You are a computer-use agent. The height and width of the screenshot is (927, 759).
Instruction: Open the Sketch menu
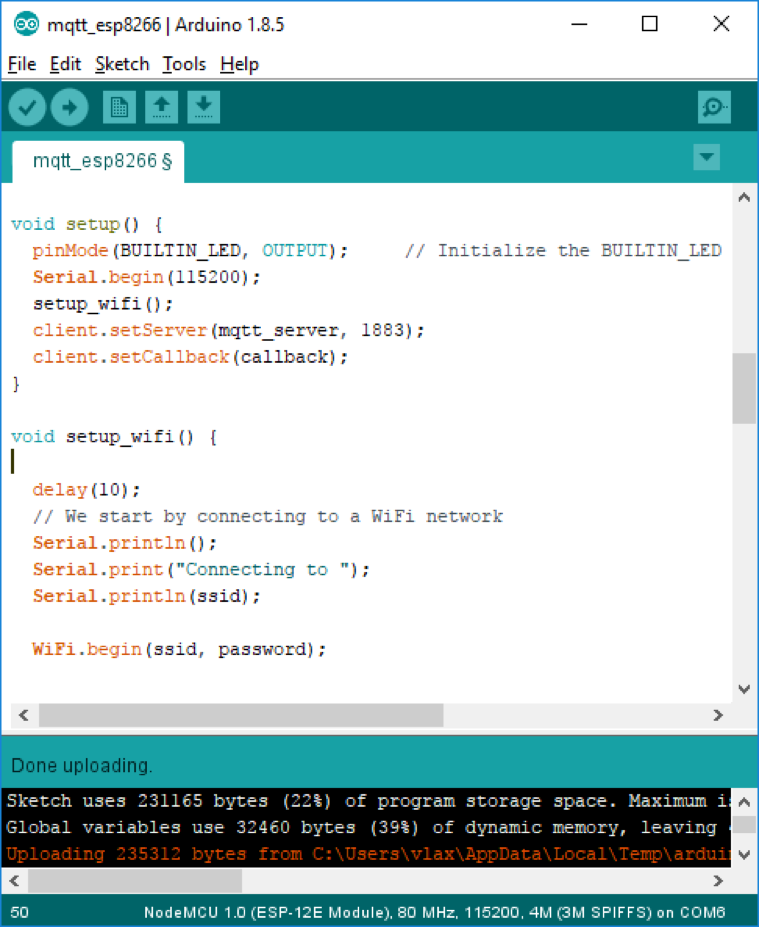pos(122,64)
